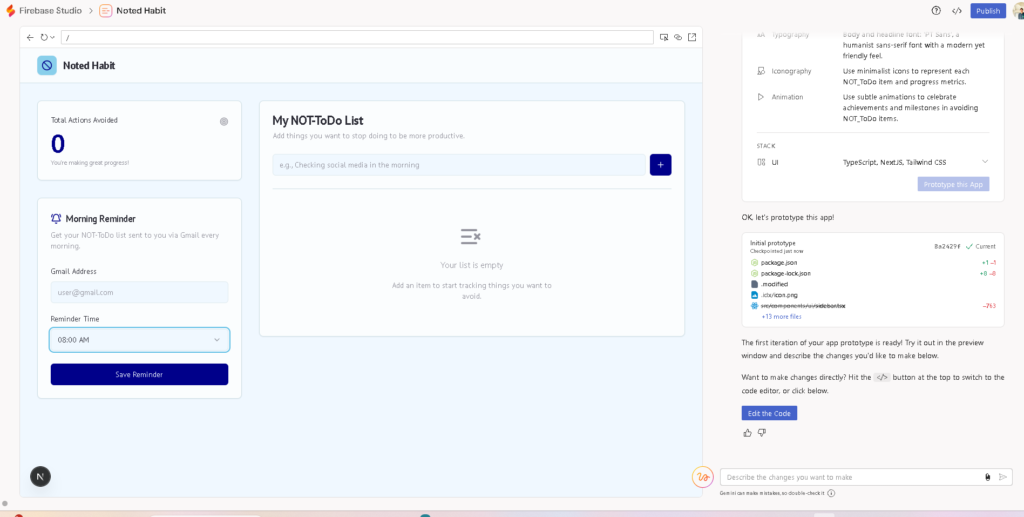1024x517 pixels.
Task: Expand the +13 more files link
Action: [782, 317]
